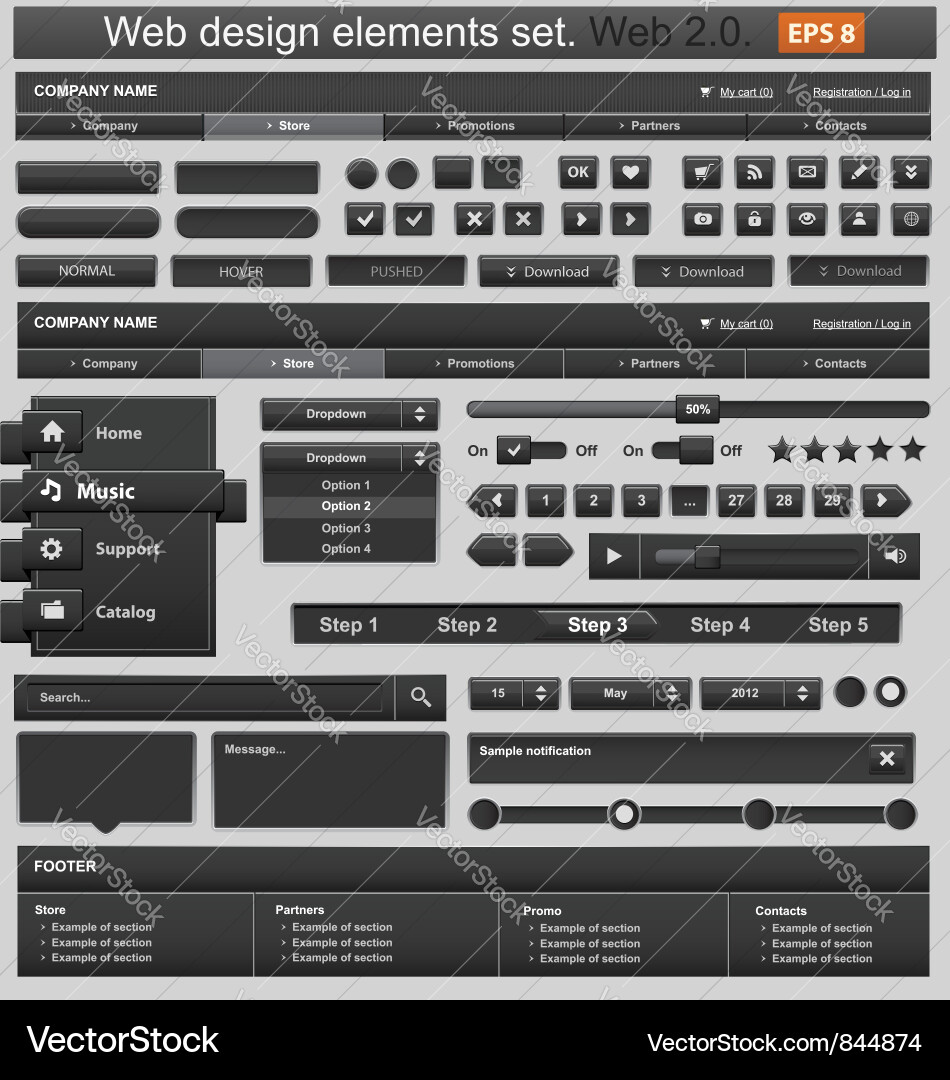Viewport: 950px width, 1080px height.
Task: Click the first Download button
Action: tap(548, 271)
